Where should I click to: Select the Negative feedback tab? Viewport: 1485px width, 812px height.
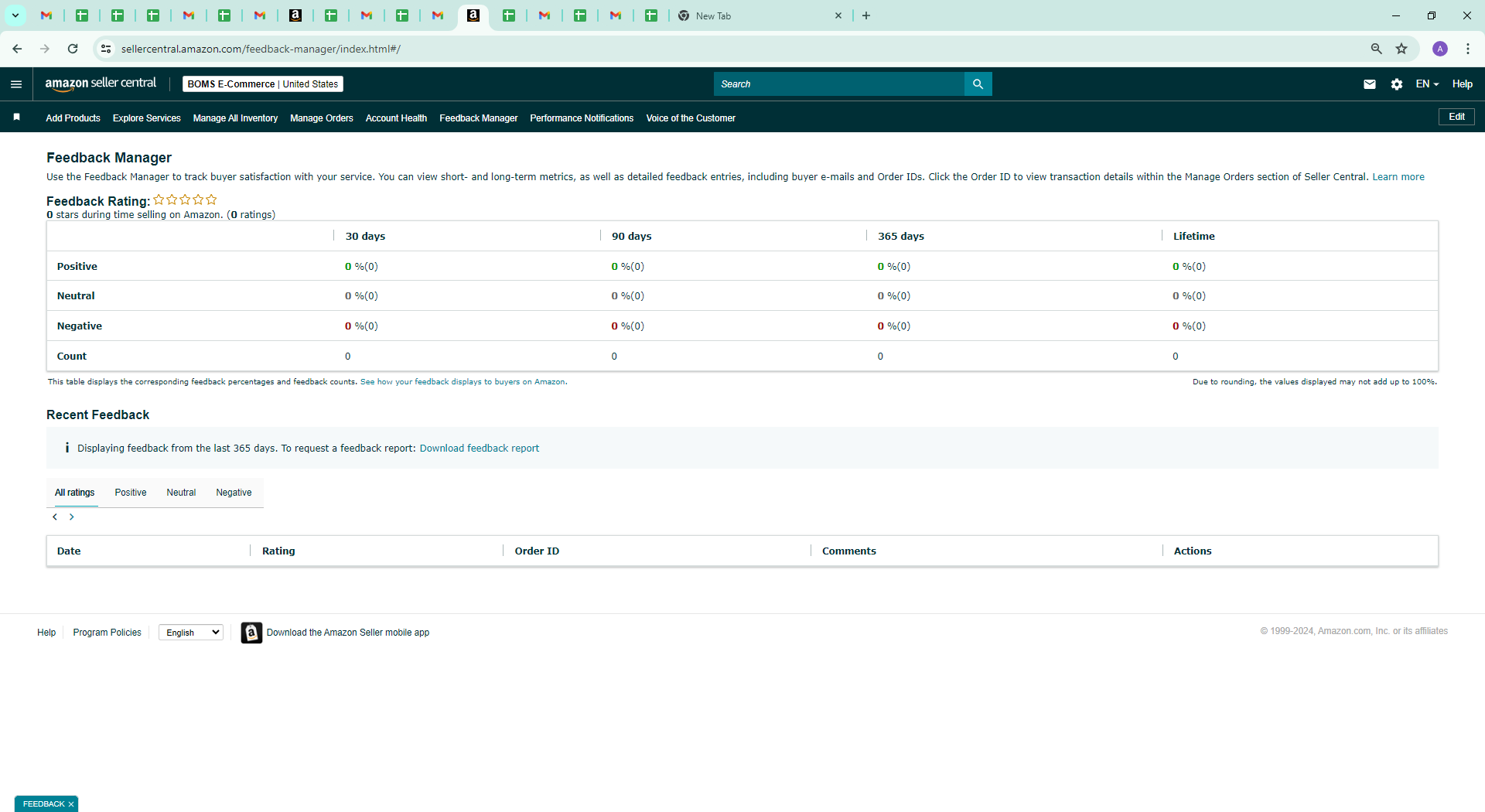tap(234, 493)
